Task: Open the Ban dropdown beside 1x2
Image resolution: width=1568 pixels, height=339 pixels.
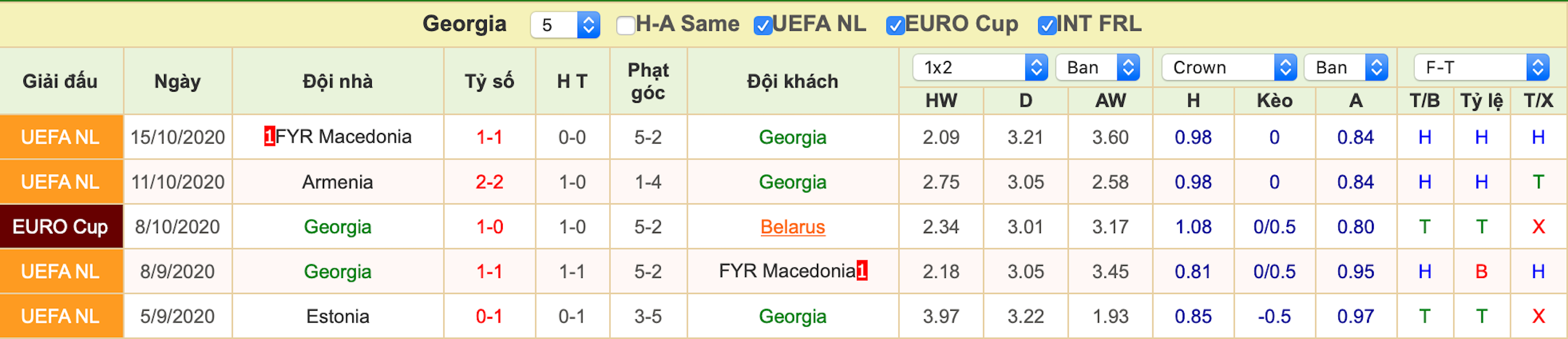Action: [1098, 67]
